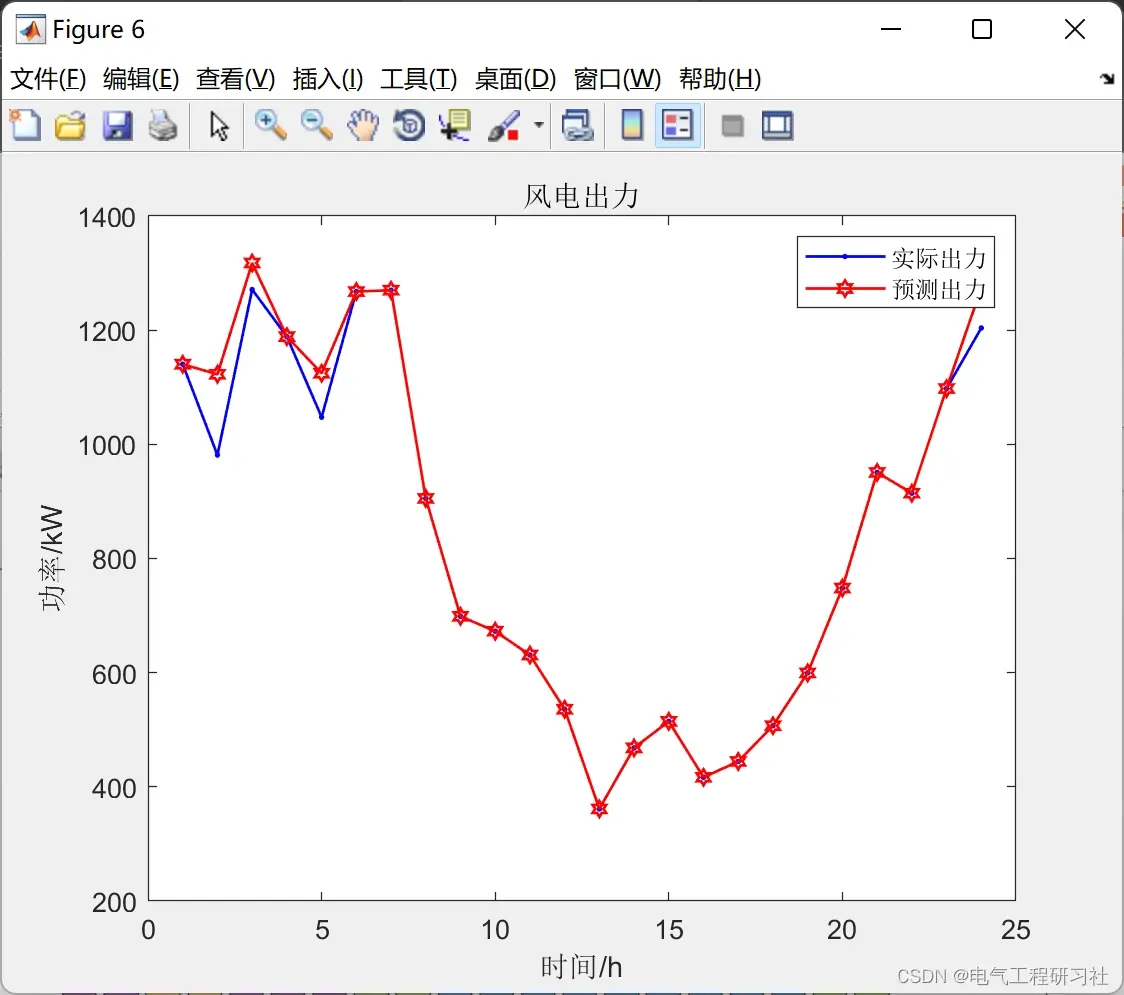
Task: Save figure using the floppy disk icon
Action: click(x=117, y=125)
